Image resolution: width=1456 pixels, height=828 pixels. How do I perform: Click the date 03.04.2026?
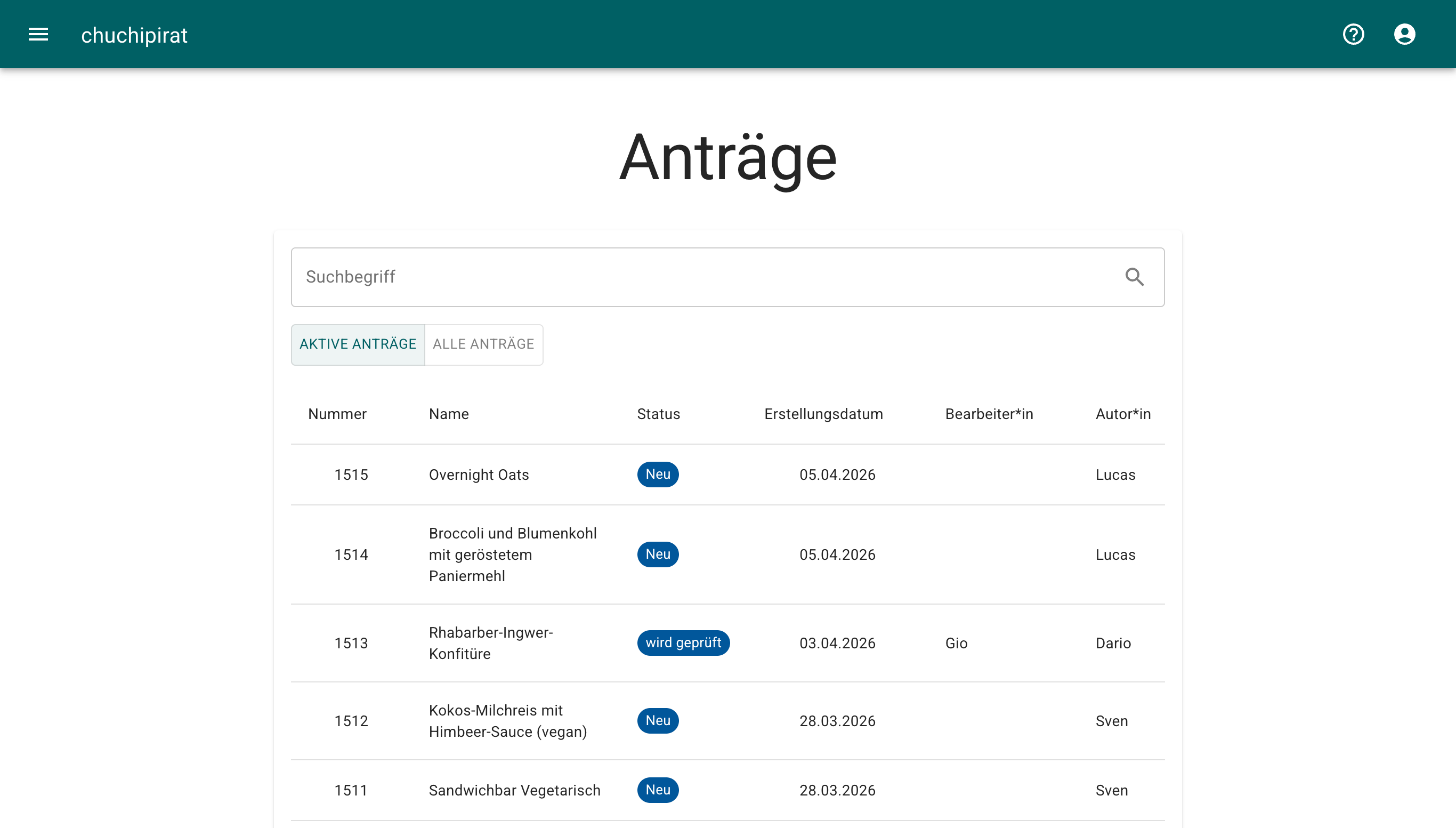click(x=837, y=643)
